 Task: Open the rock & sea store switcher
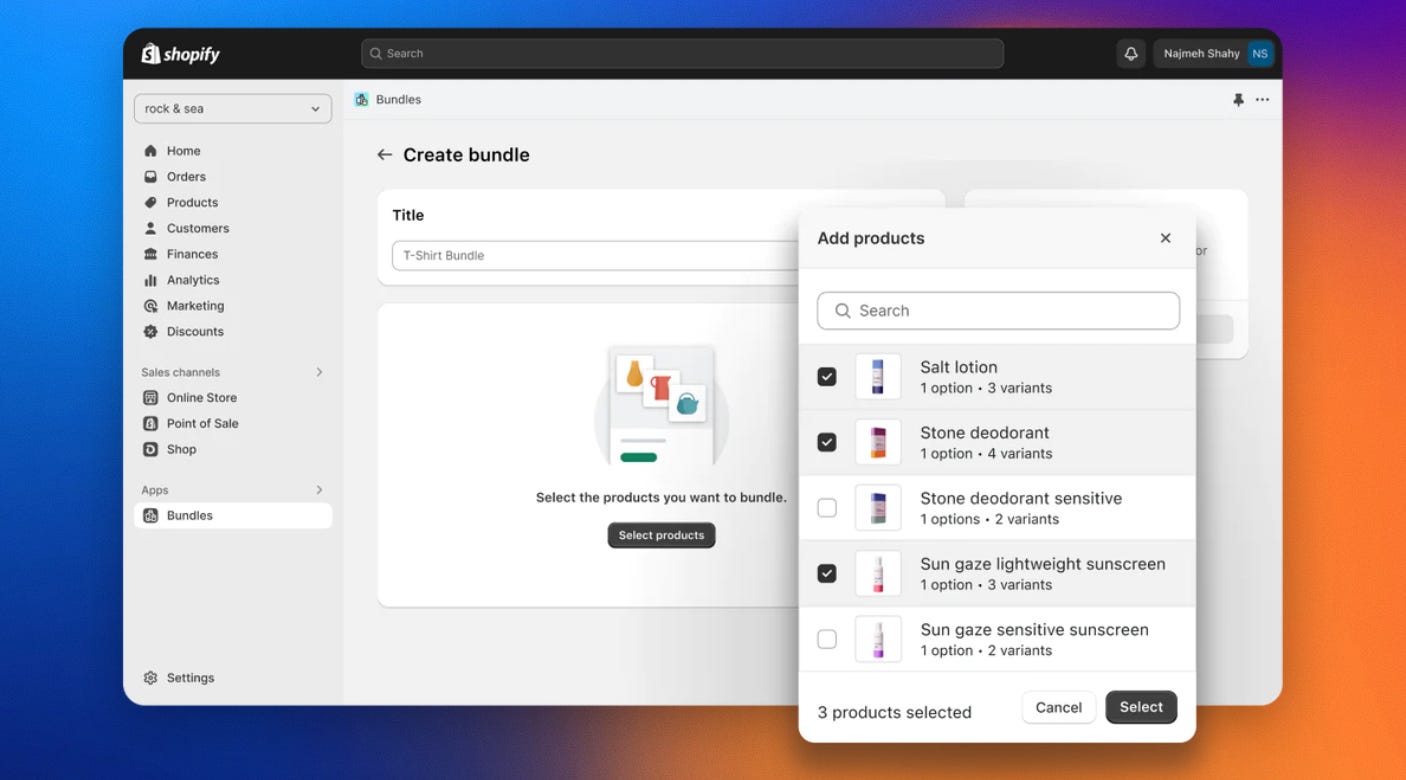(233, 109)
